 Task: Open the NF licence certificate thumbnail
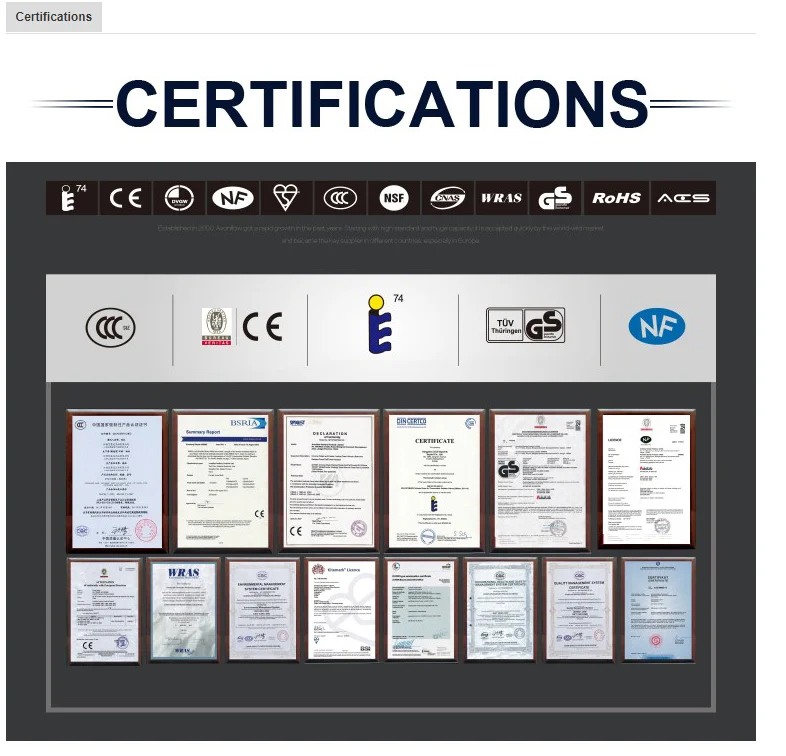[x=647, y=480]
